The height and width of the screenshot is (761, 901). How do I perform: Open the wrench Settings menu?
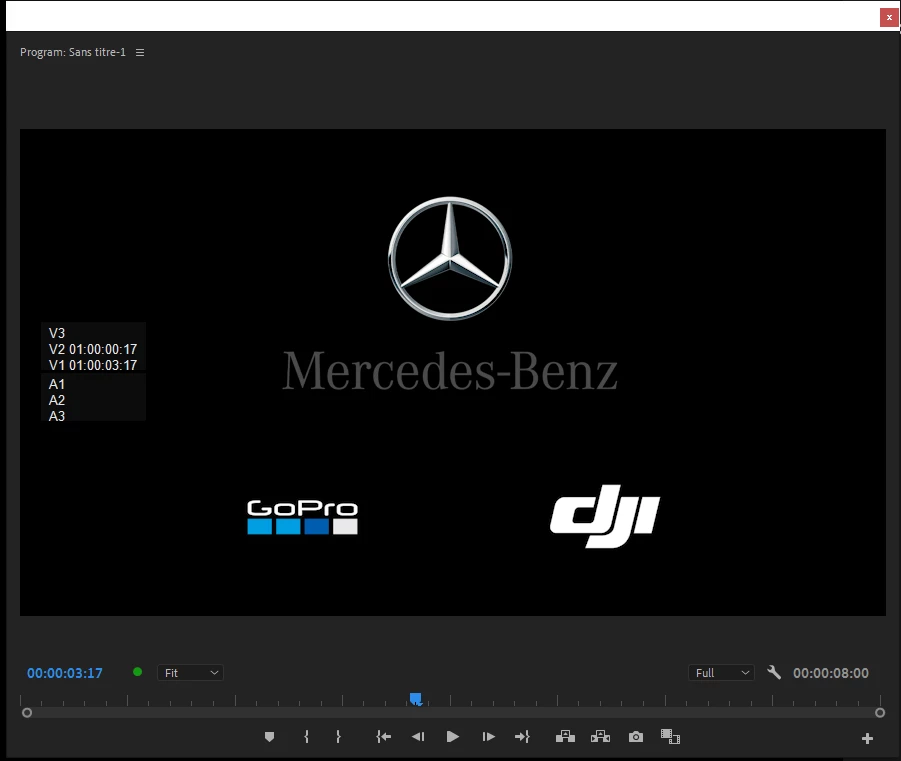click(x=774, y=672)
